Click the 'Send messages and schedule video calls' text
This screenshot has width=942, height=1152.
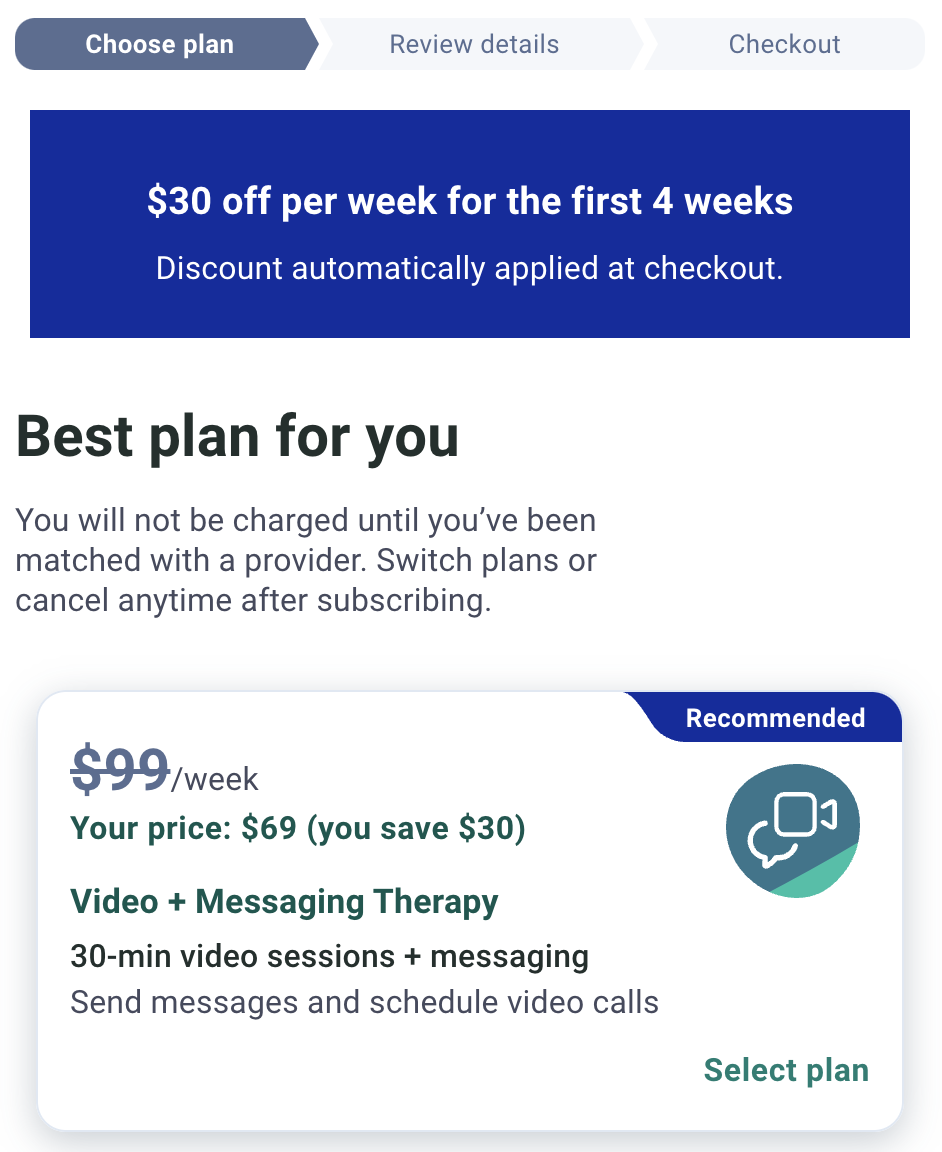click(364, 1002)
